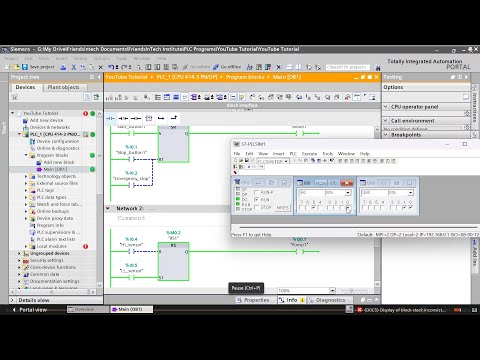The width and height of the screenshot is (480, 360).
Task: Collapse the project tree with the arrow icon
Action: [99, 77]
